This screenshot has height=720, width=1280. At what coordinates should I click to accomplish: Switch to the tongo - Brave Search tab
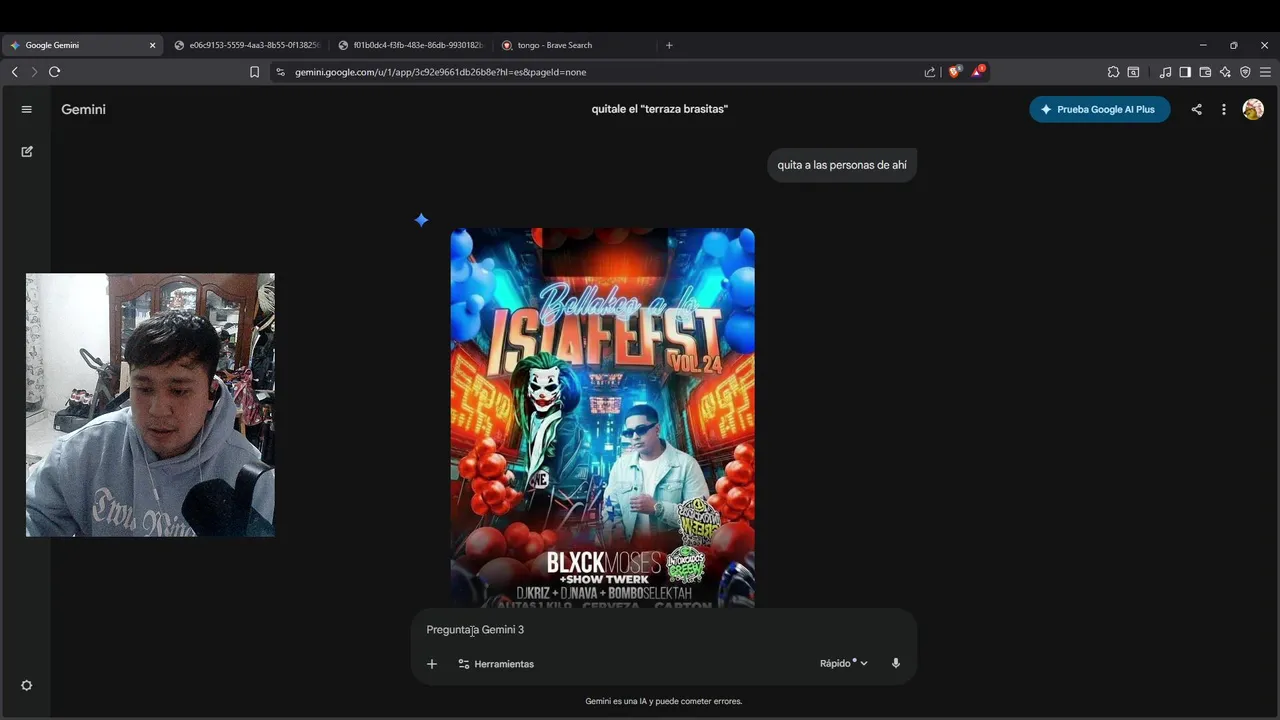575,45
